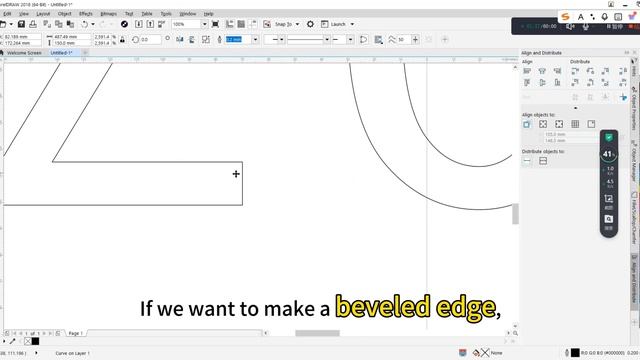The height and width of the screenshot is (360, 640).
Task: Open the start arrowhead dropdown
Action: pyautogui.click(x=282, y=40)
